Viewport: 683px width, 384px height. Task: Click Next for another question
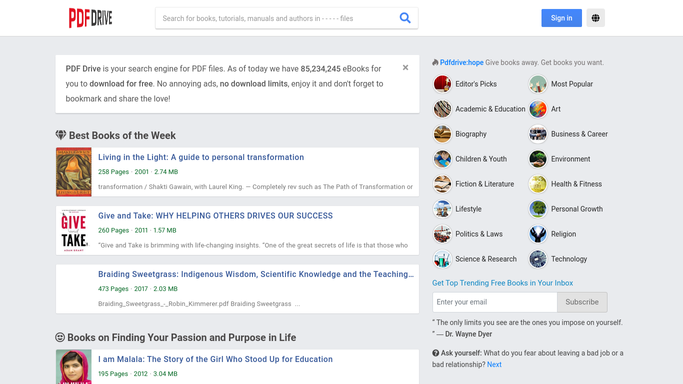point(494,364)
